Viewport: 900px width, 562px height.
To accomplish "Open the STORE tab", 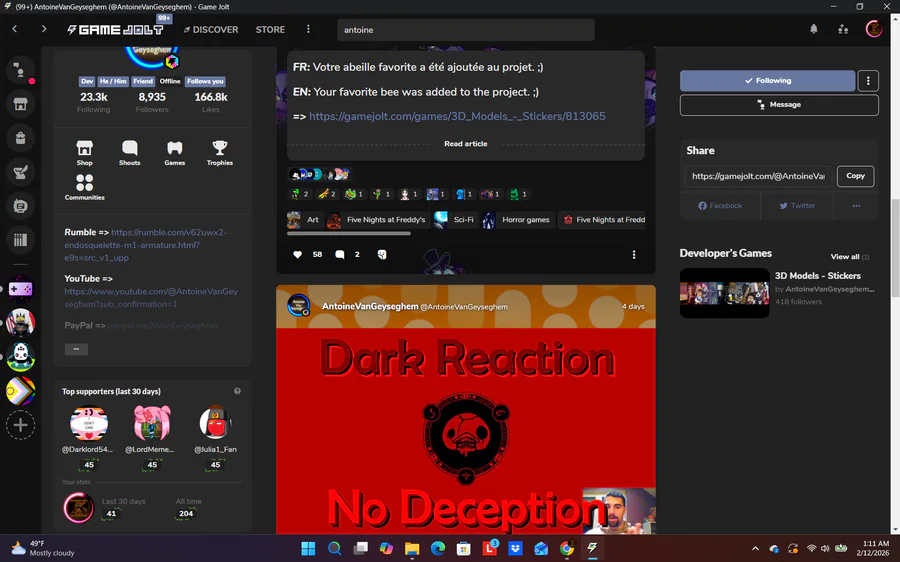I will (270, 29).
